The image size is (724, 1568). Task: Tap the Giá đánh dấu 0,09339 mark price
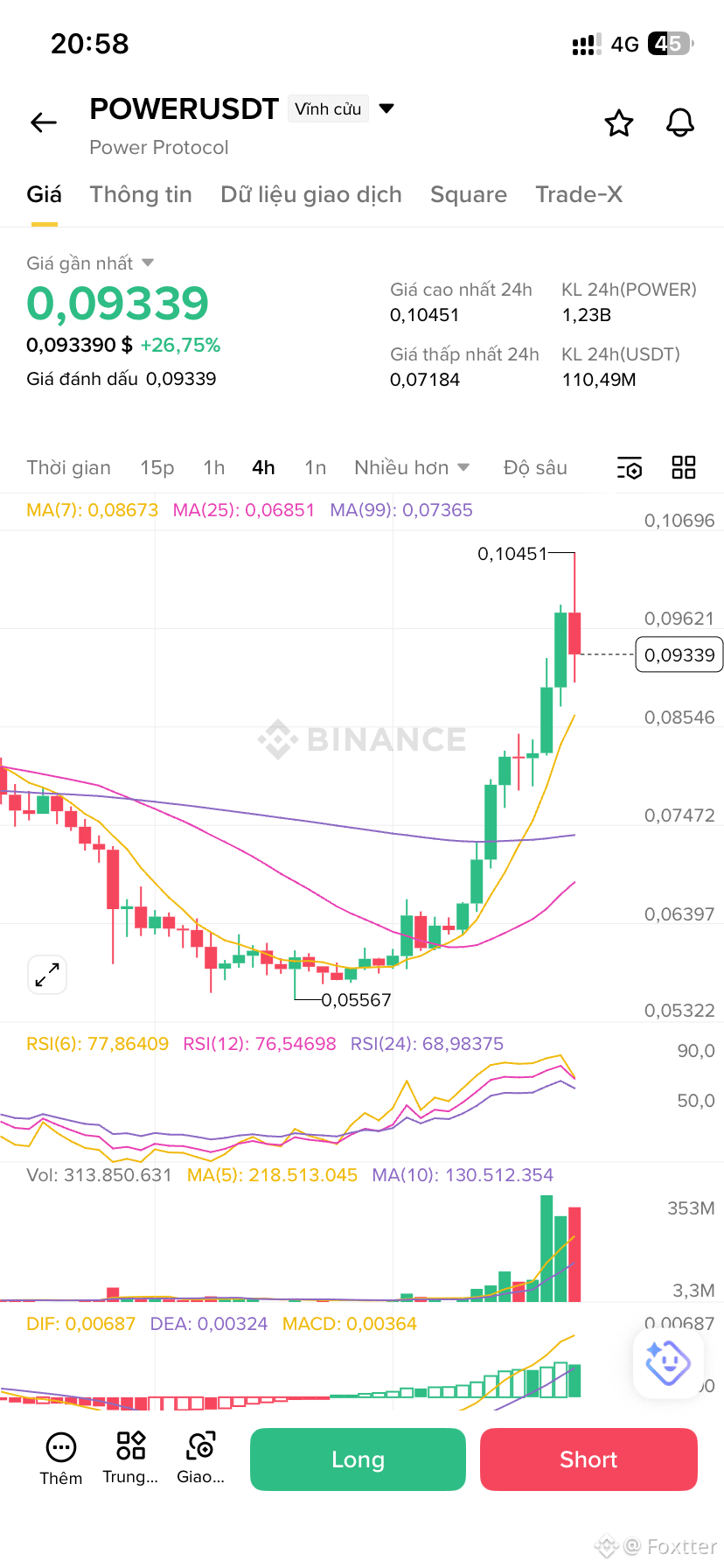pyautogui.click(x=122, y=379)
